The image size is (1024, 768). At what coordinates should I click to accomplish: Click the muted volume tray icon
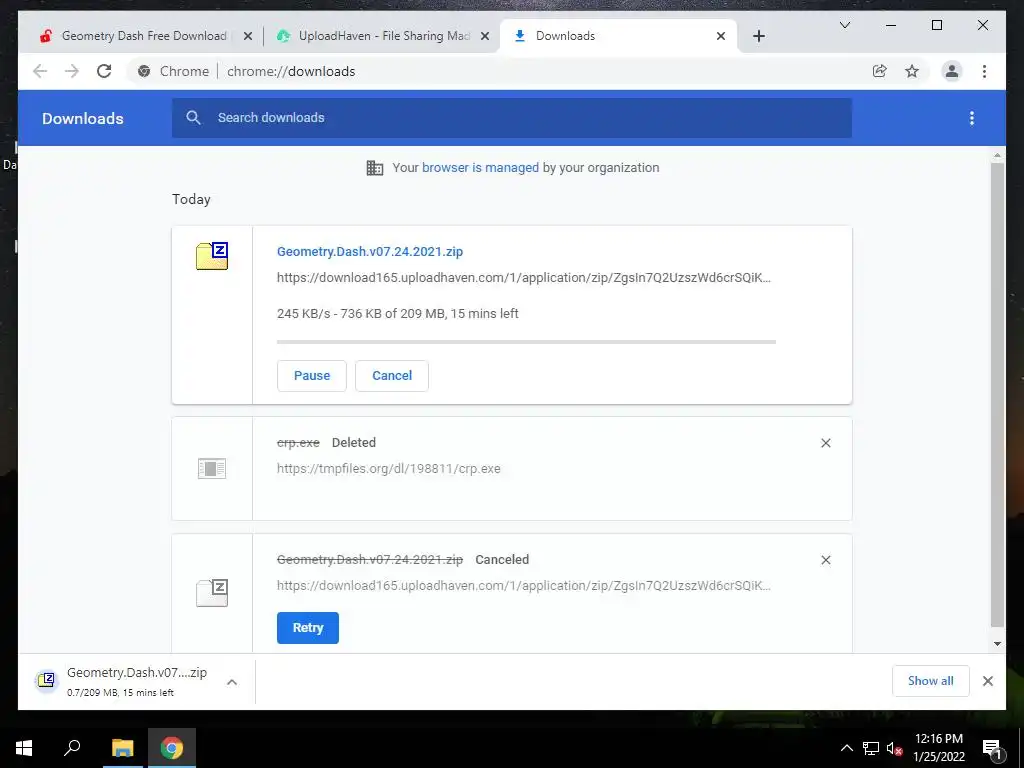[x=894, y=748]
